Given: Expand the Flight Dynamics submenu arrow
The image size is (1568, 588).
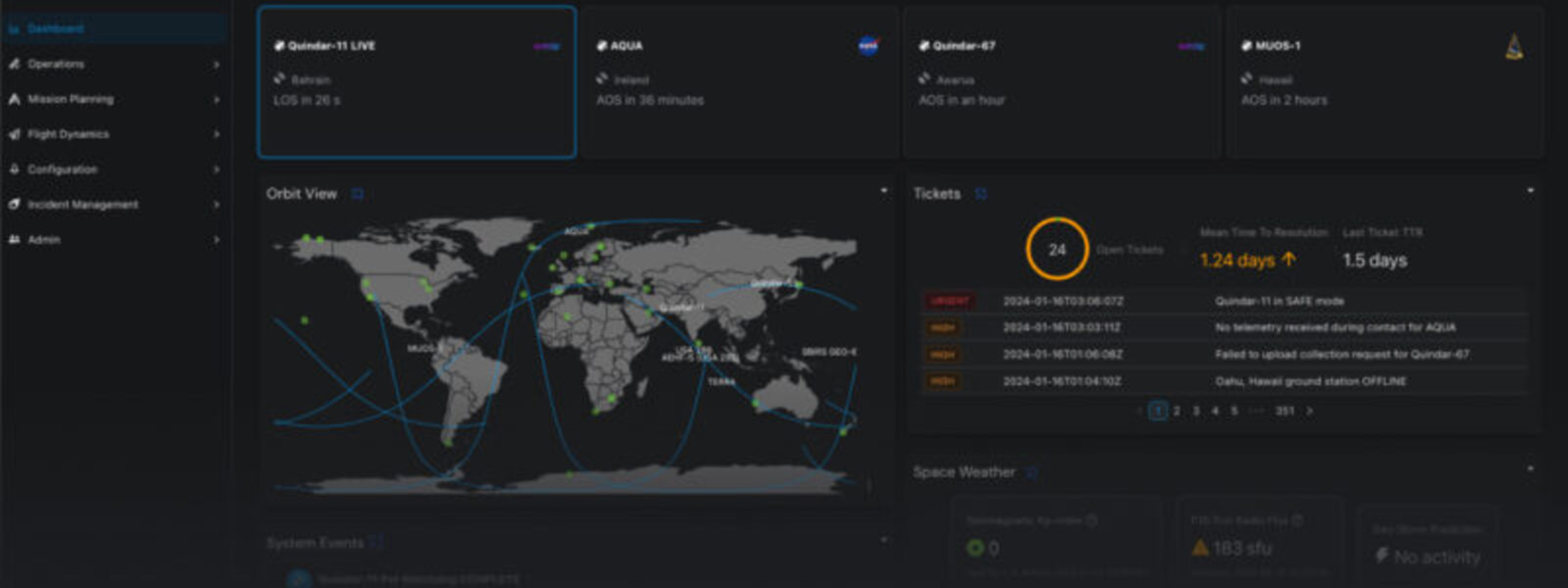Looking at the screenshot, I should pyautogui.click(x=216, y=134).
